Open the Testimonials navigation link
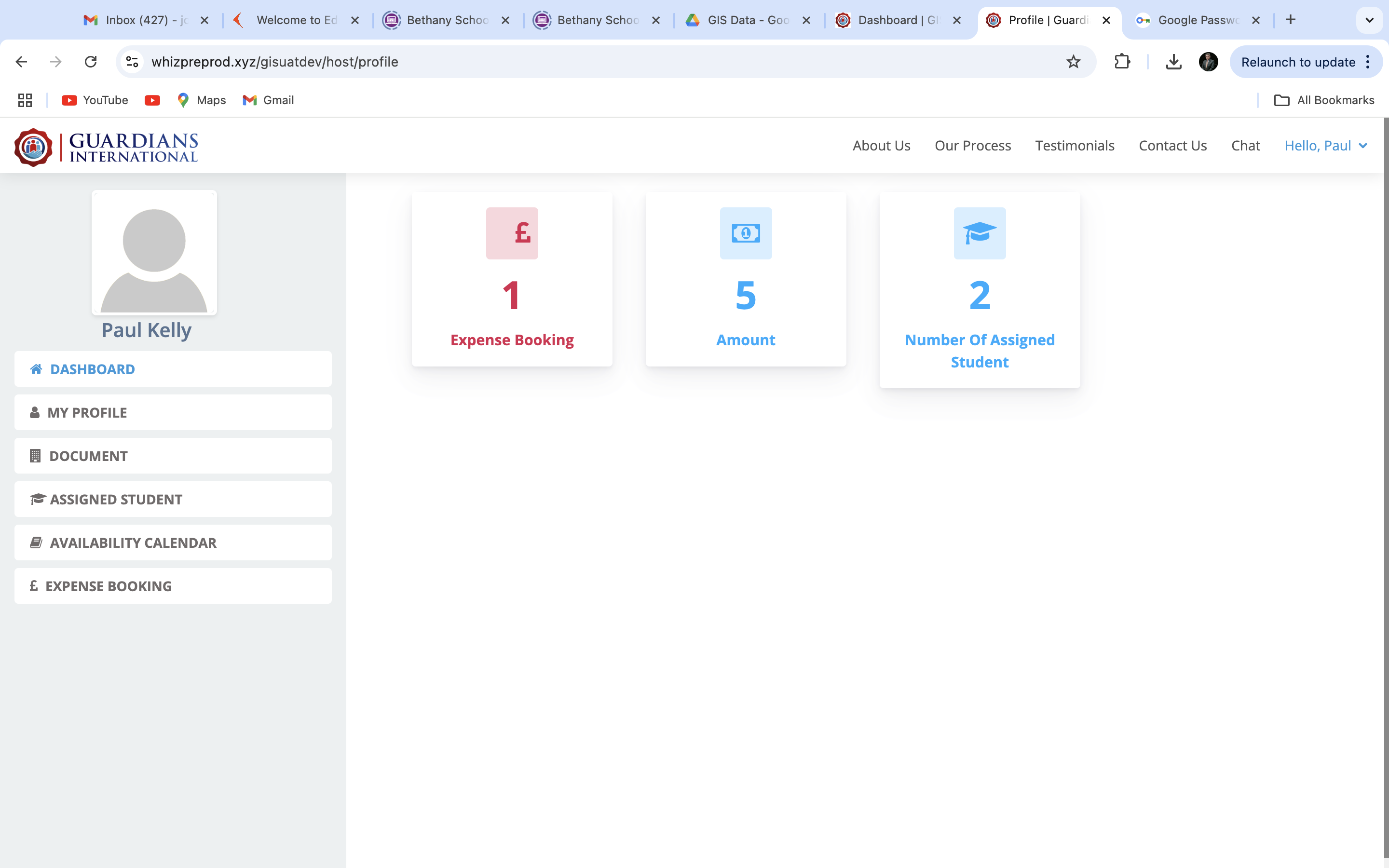This screenshot has height=868, width=1389. 1075,146
